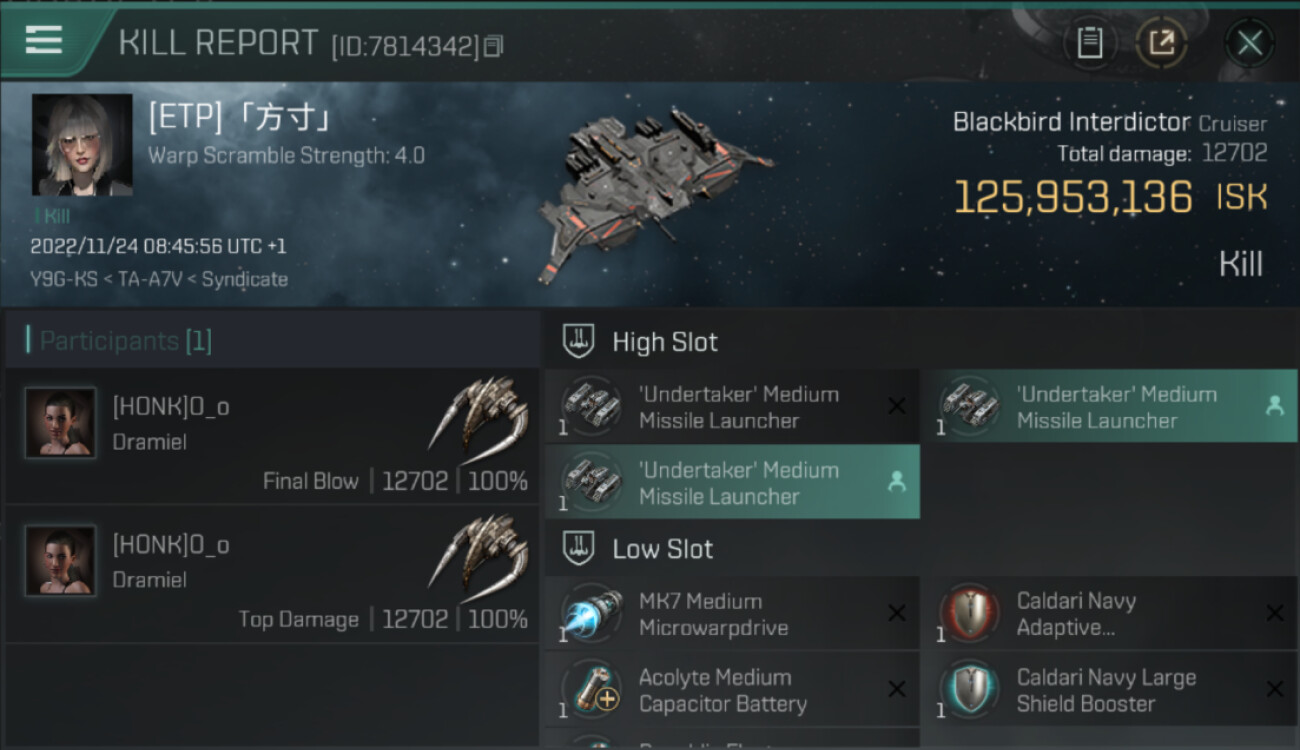The width and height of the screenshot is (1300, 750).
Task: Open the hamburger menu
Action: [x=45, y=41]
